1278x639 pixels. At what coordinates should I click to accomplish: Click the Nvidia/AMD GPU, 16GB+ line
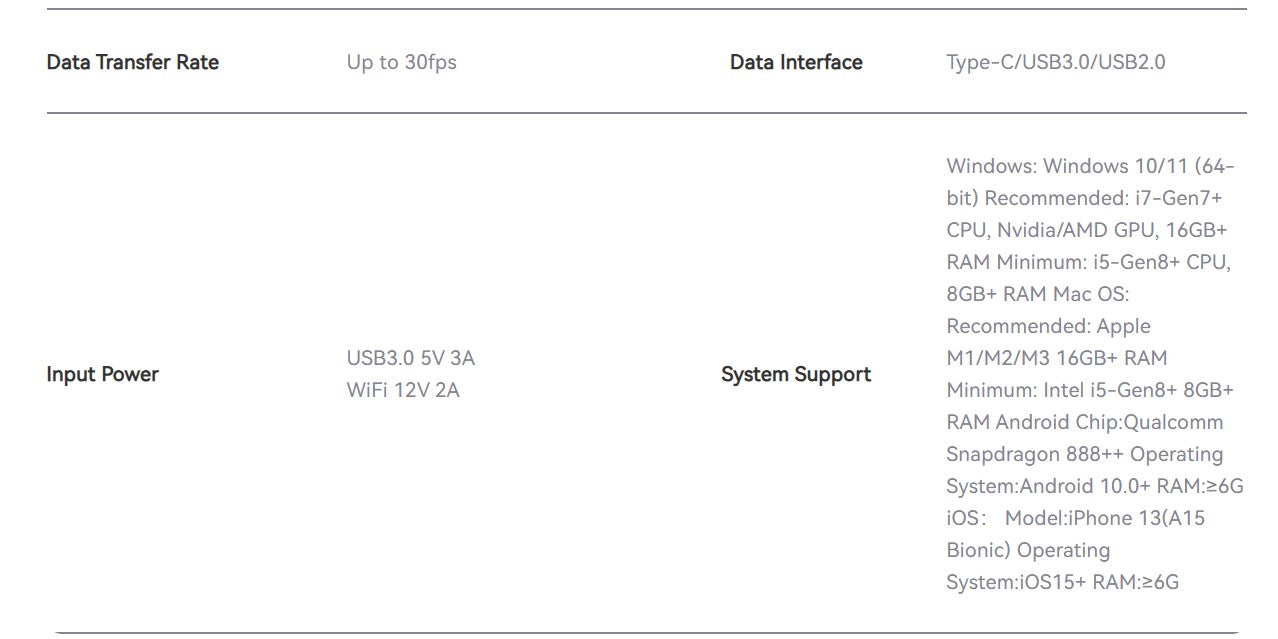tap(1086, 230)
